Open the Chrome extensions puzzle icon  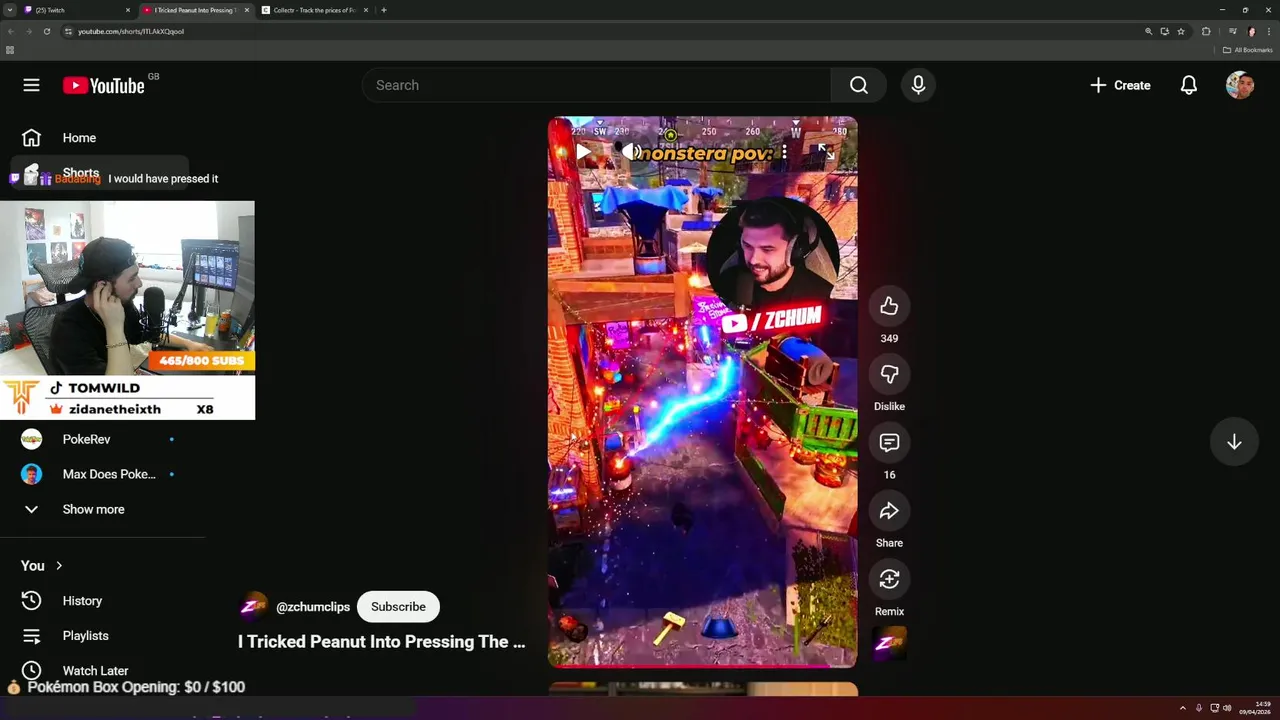(1206, 31)
